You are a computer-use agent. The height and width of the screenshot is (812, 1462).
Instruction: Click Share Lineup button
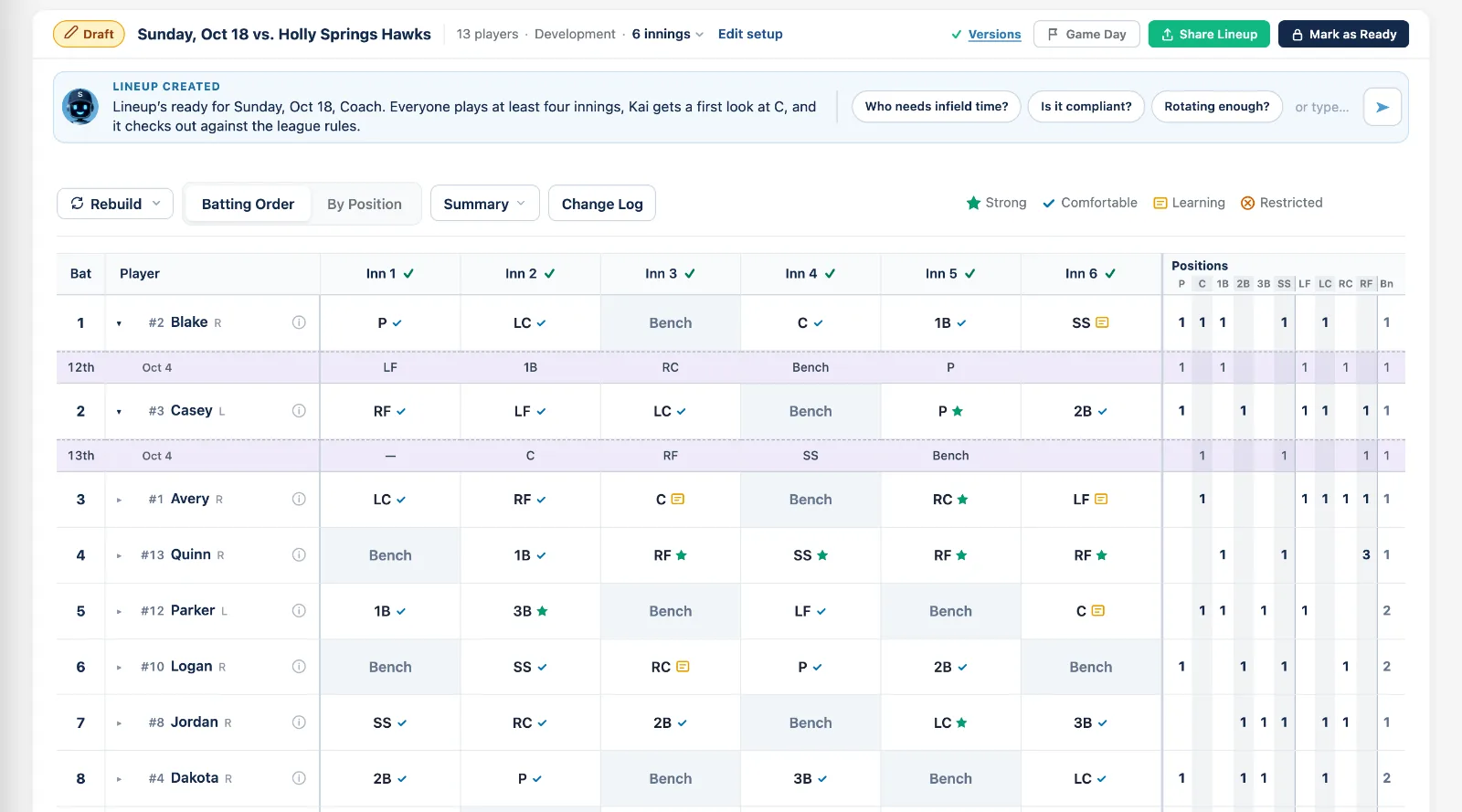tap(1209, 34)
